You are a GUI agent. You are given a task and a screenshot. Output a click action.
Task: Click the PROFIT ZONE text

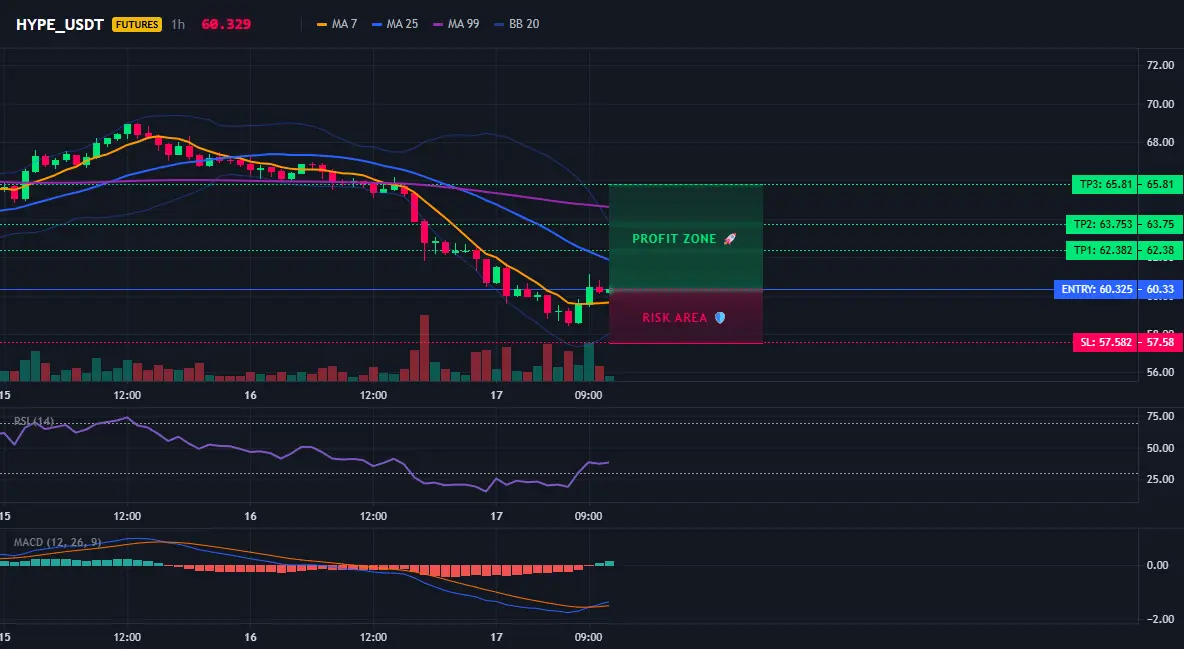point(674,239)
